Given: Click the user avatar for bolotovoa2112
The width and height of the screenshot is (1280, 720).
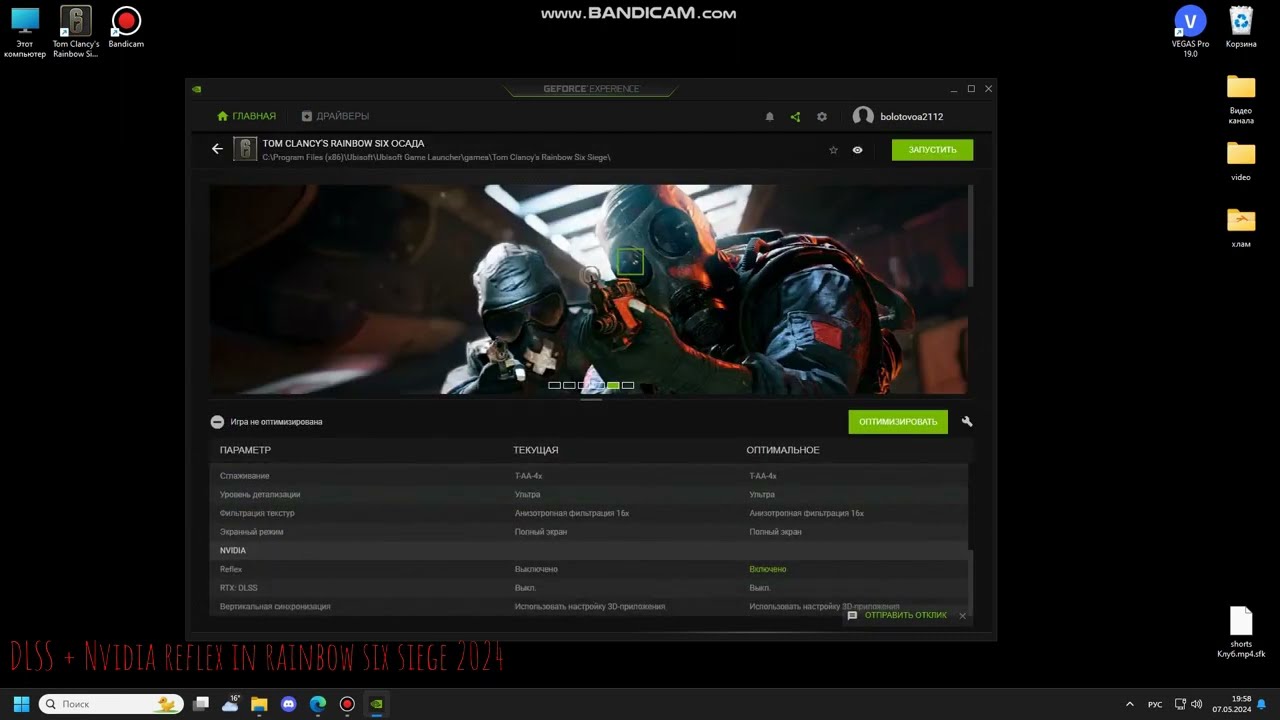Looking at the screenshot, I should click(x=863, y=117).
